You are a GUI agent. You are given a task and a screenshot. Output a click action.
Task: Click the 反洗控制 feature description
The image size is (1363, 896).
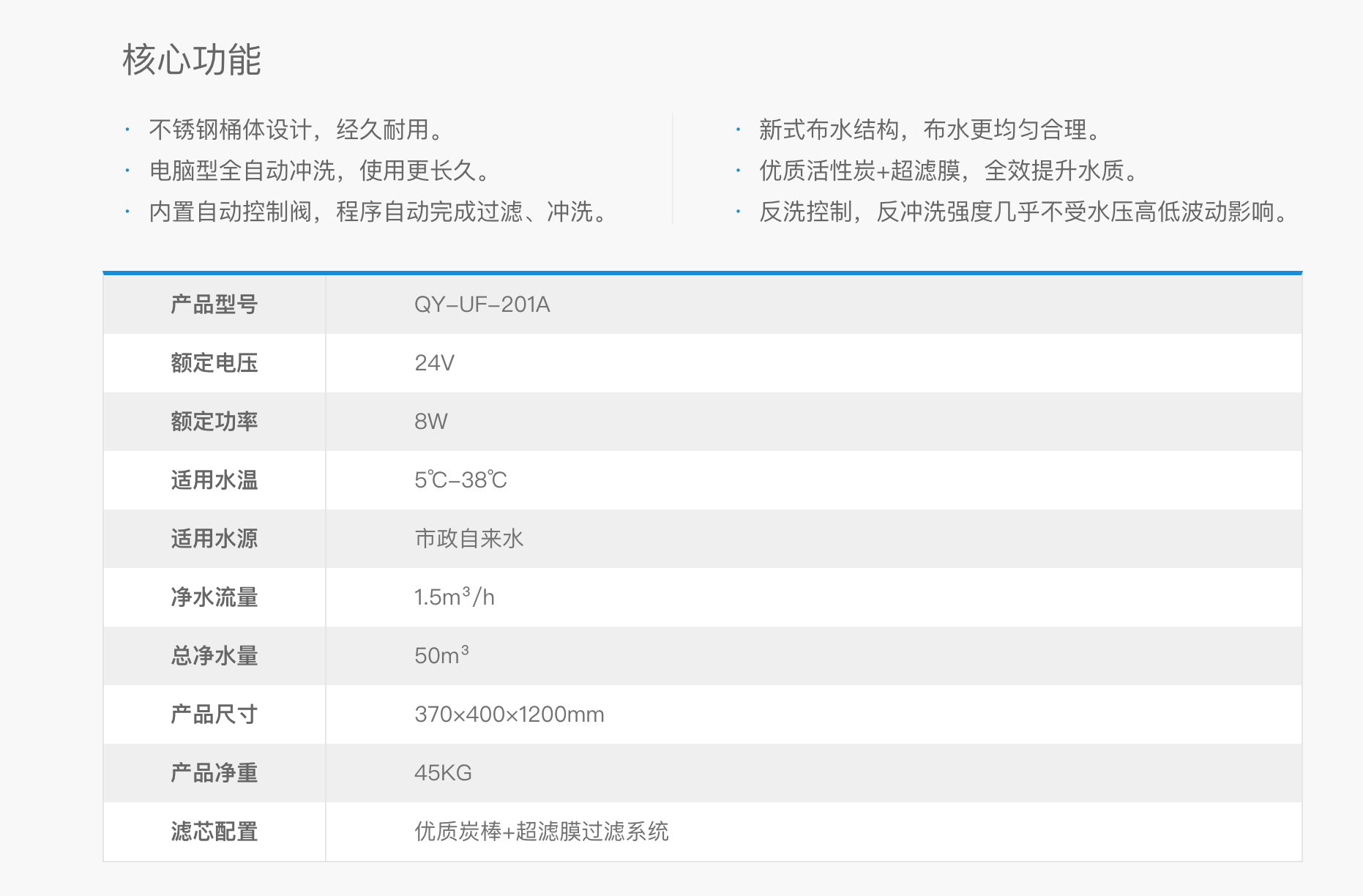tap(1023, 212)
